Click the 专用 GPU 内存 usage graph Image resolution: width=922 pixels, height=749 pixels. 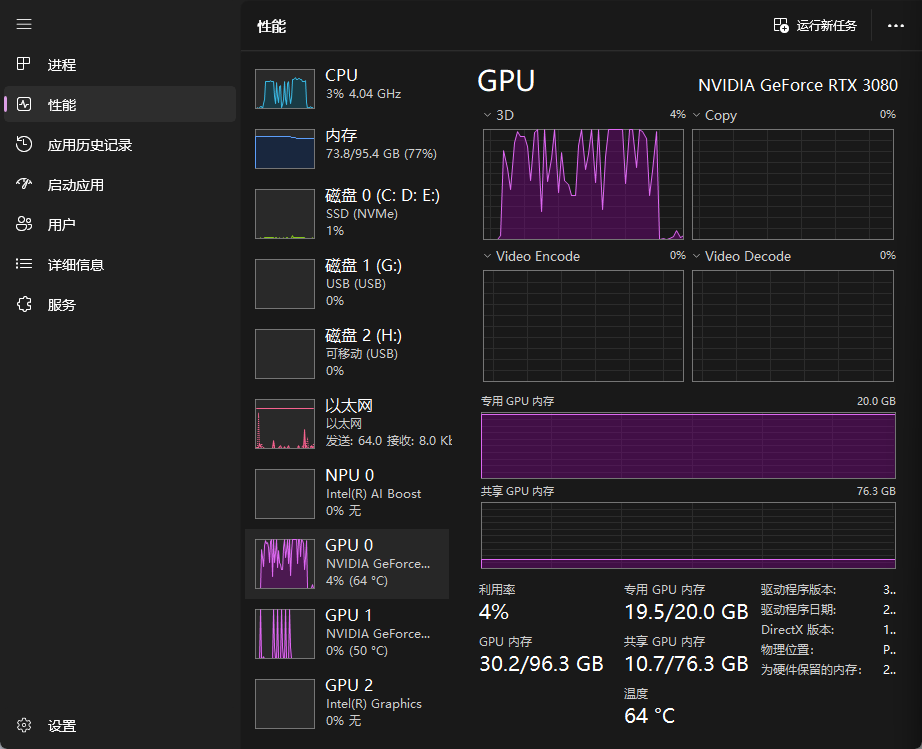click(x=688, y=446)
